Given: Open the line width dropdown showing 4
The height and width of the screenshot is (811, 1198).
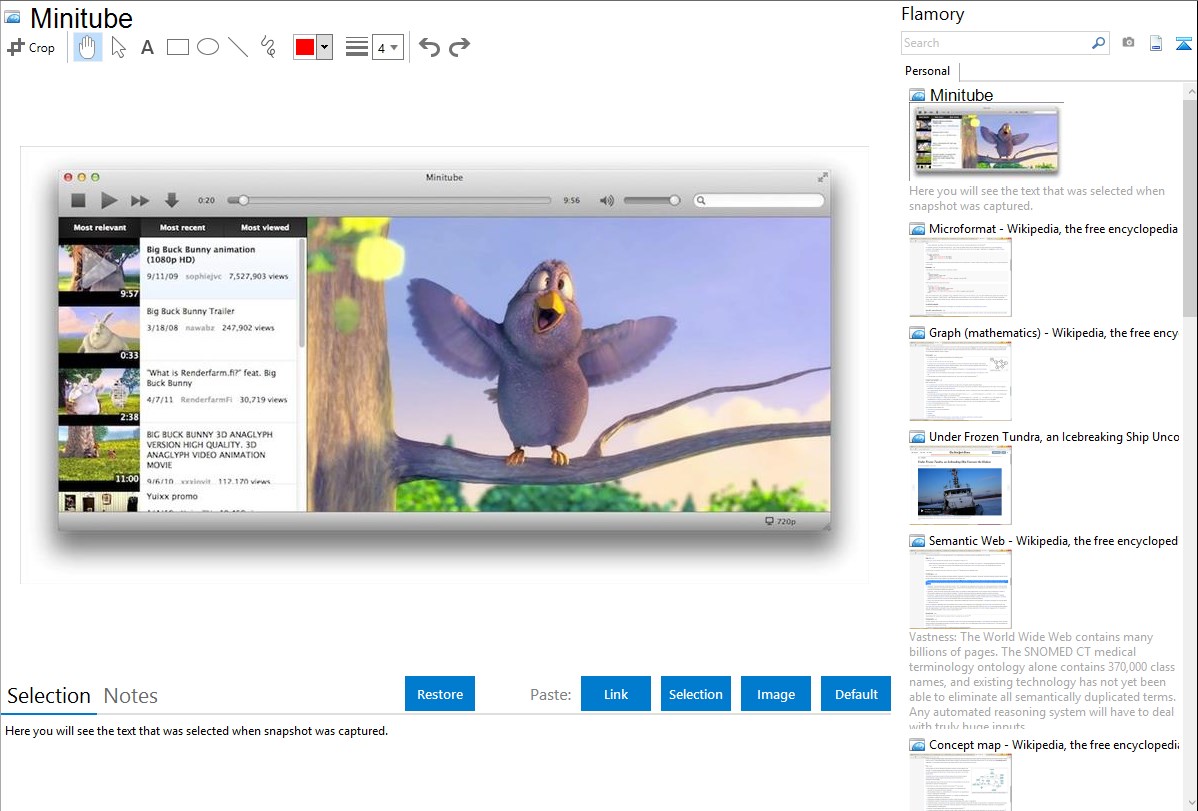Looking at the screenshot, I should (388, 47).
